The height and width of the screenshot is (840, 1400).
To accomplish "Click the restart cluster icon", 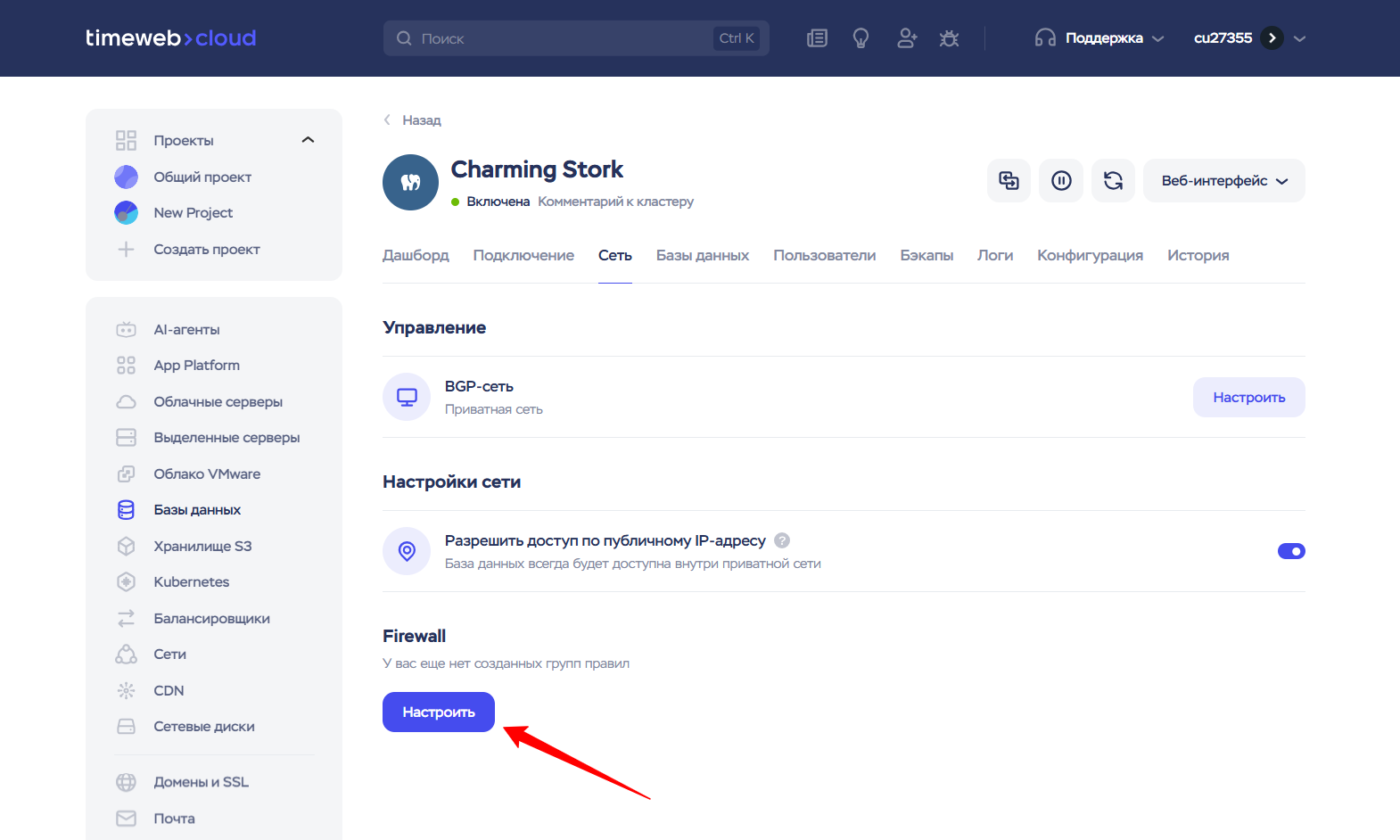I will [x=1113, y=181].
